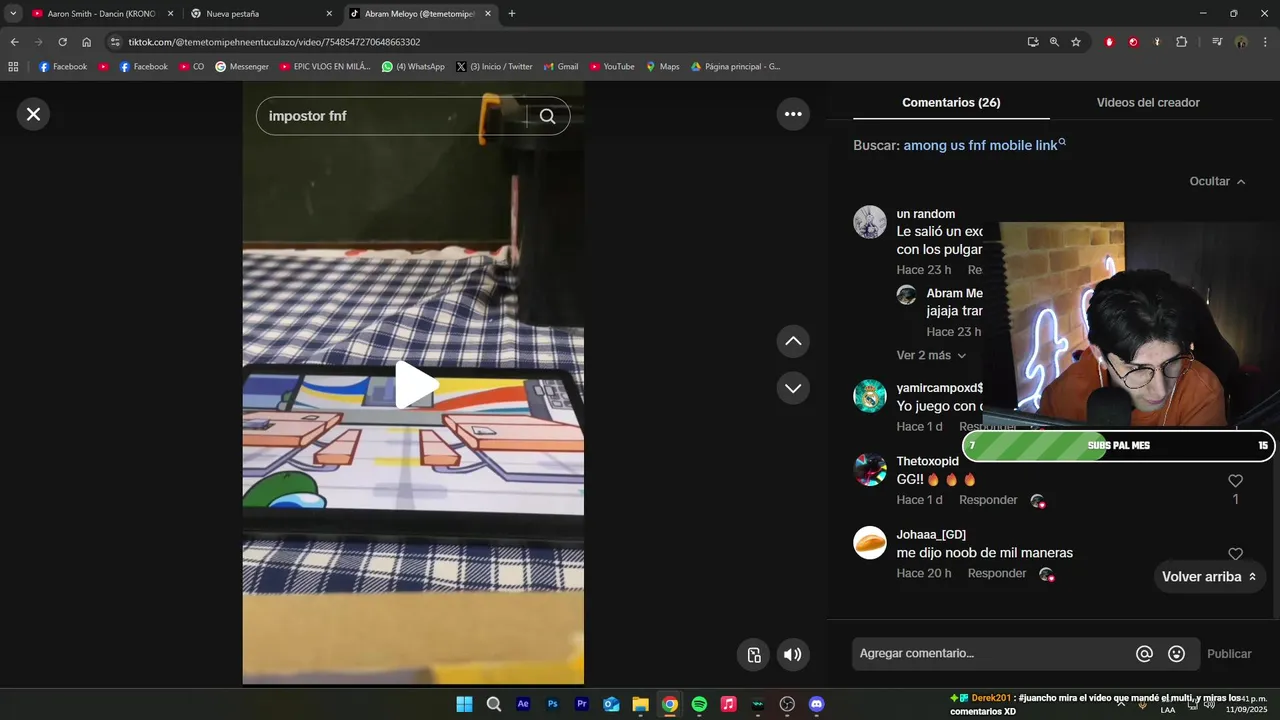Open 'un random' commenter profile name
The width and height of the screenshot is (1280, 720).
point(925,214)
